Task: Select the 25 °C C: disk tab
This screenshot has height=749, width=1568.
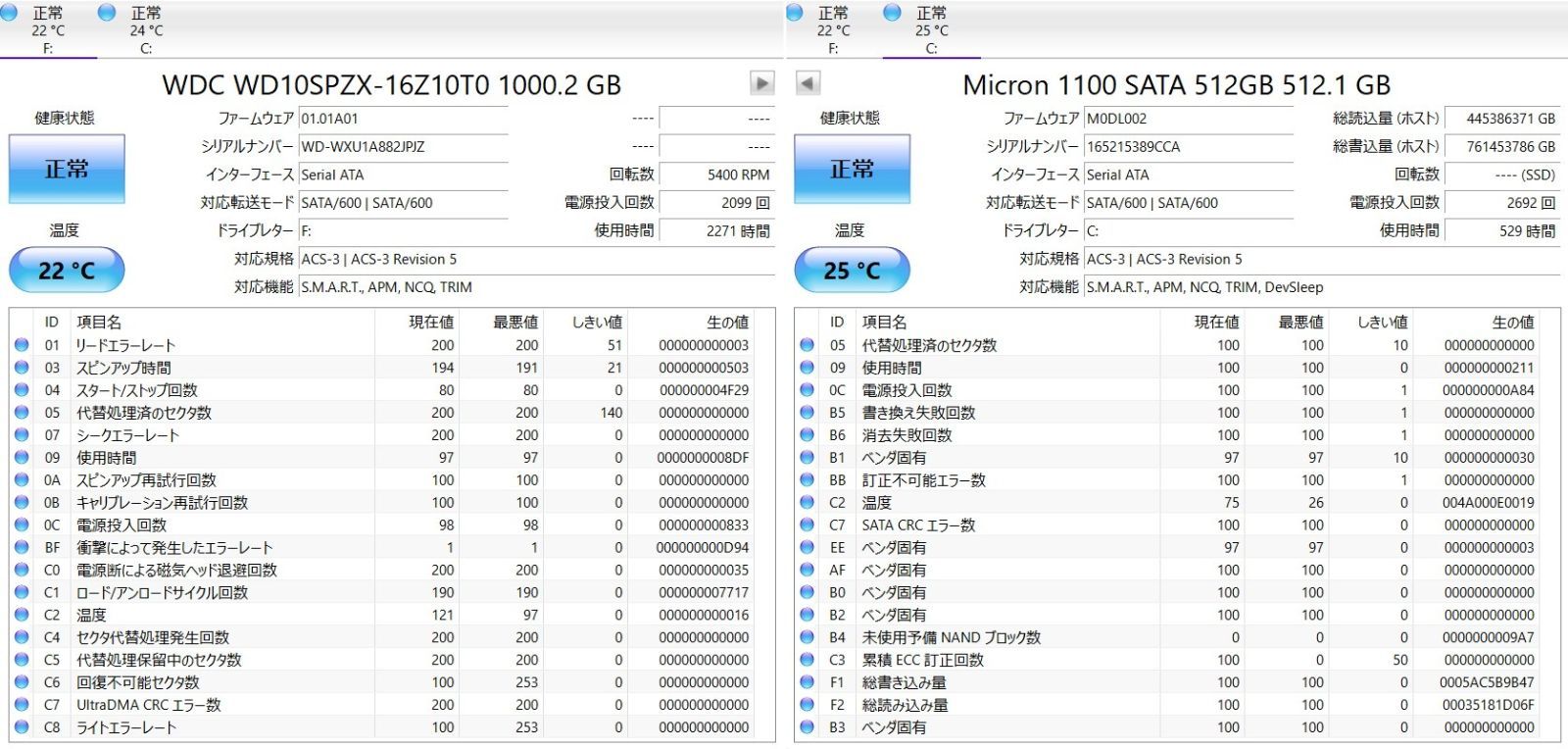Action: pos(930,29)
